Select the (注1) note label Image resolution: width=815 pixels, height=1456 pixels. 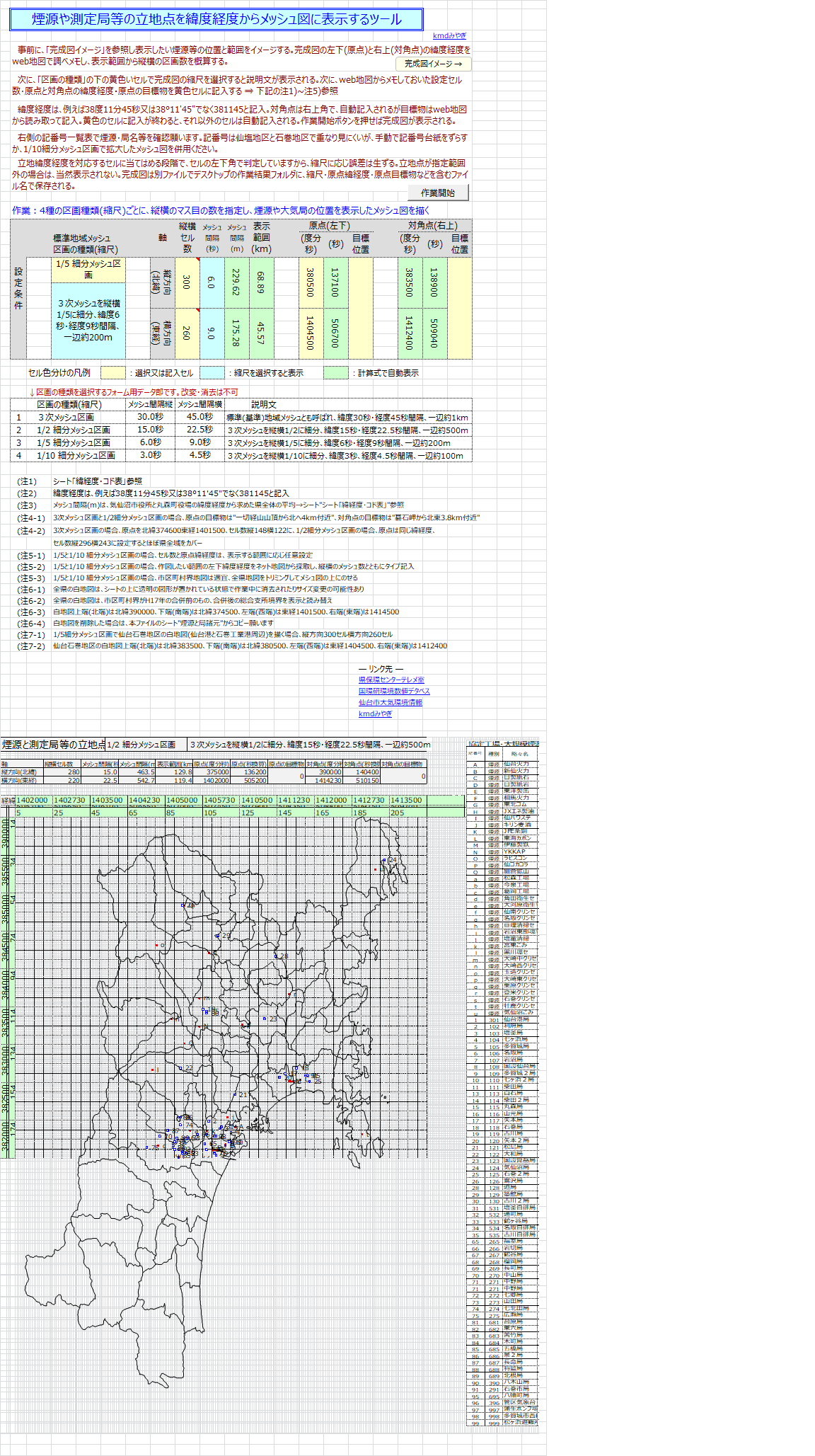pos(27,481)
